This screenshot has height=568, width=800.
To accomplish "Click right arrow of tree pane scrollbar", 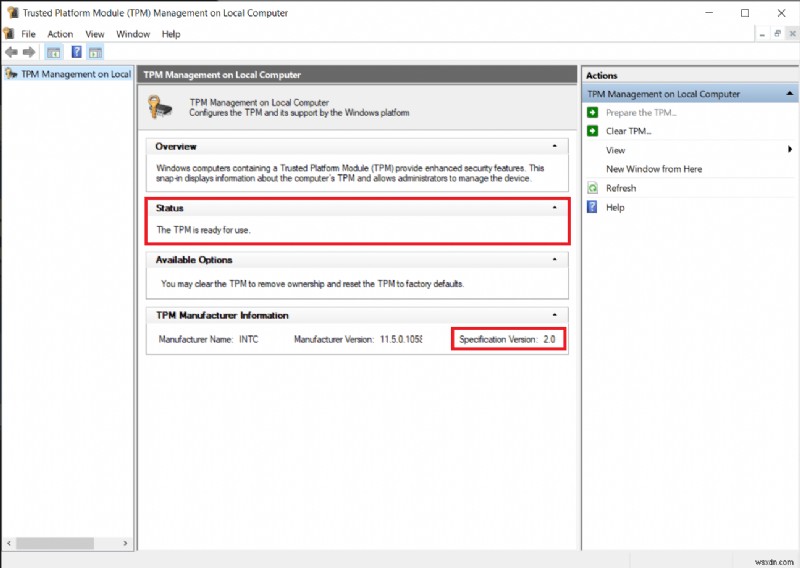I will tap(126, 543).
